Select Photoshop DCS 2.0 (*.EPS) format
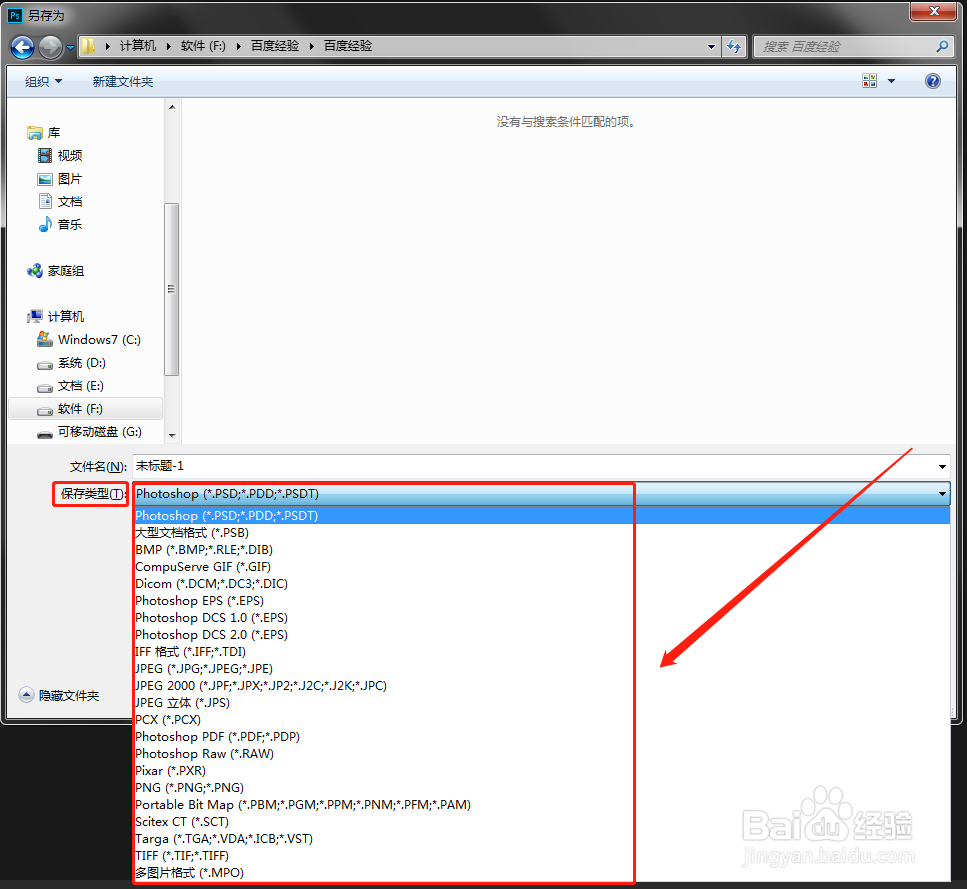The width and height of the screenshot is (967, 889). (541, 634)
